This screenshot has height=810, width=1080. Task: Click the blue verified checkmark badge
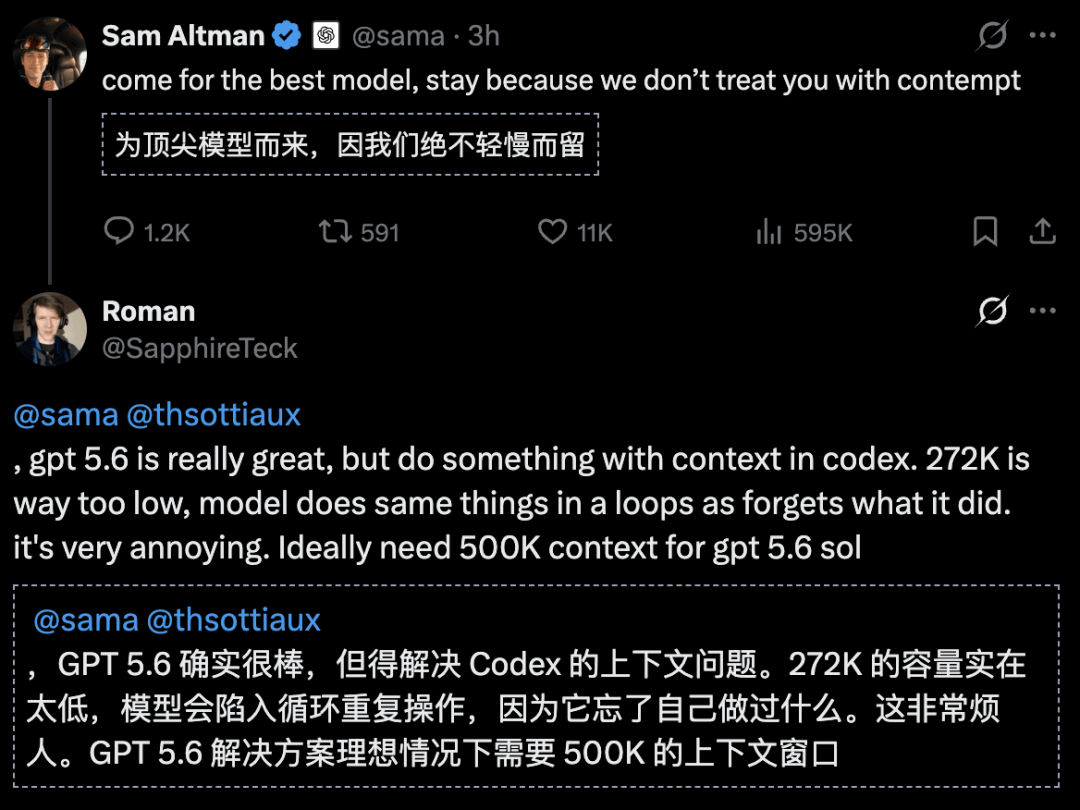pos(287,35)
